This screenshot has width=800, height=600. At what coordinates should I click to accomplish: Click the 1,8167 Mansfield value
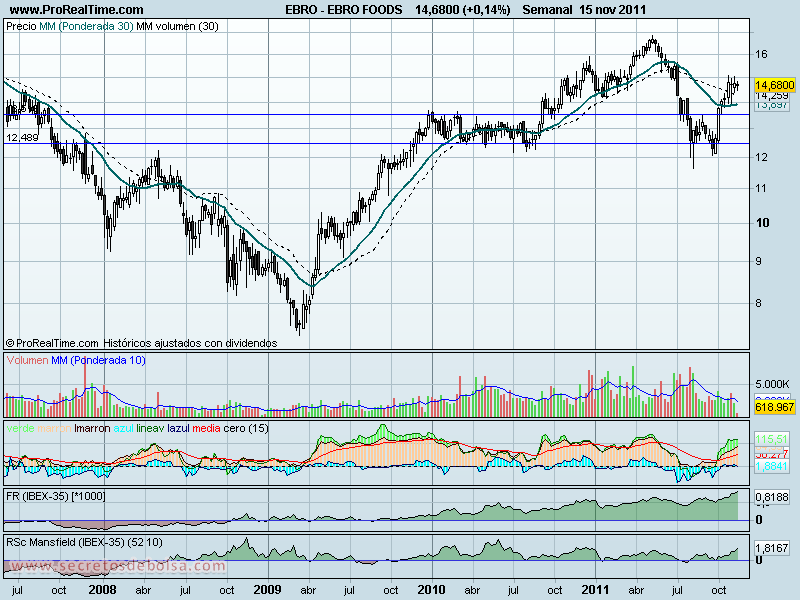pos(772,548)
